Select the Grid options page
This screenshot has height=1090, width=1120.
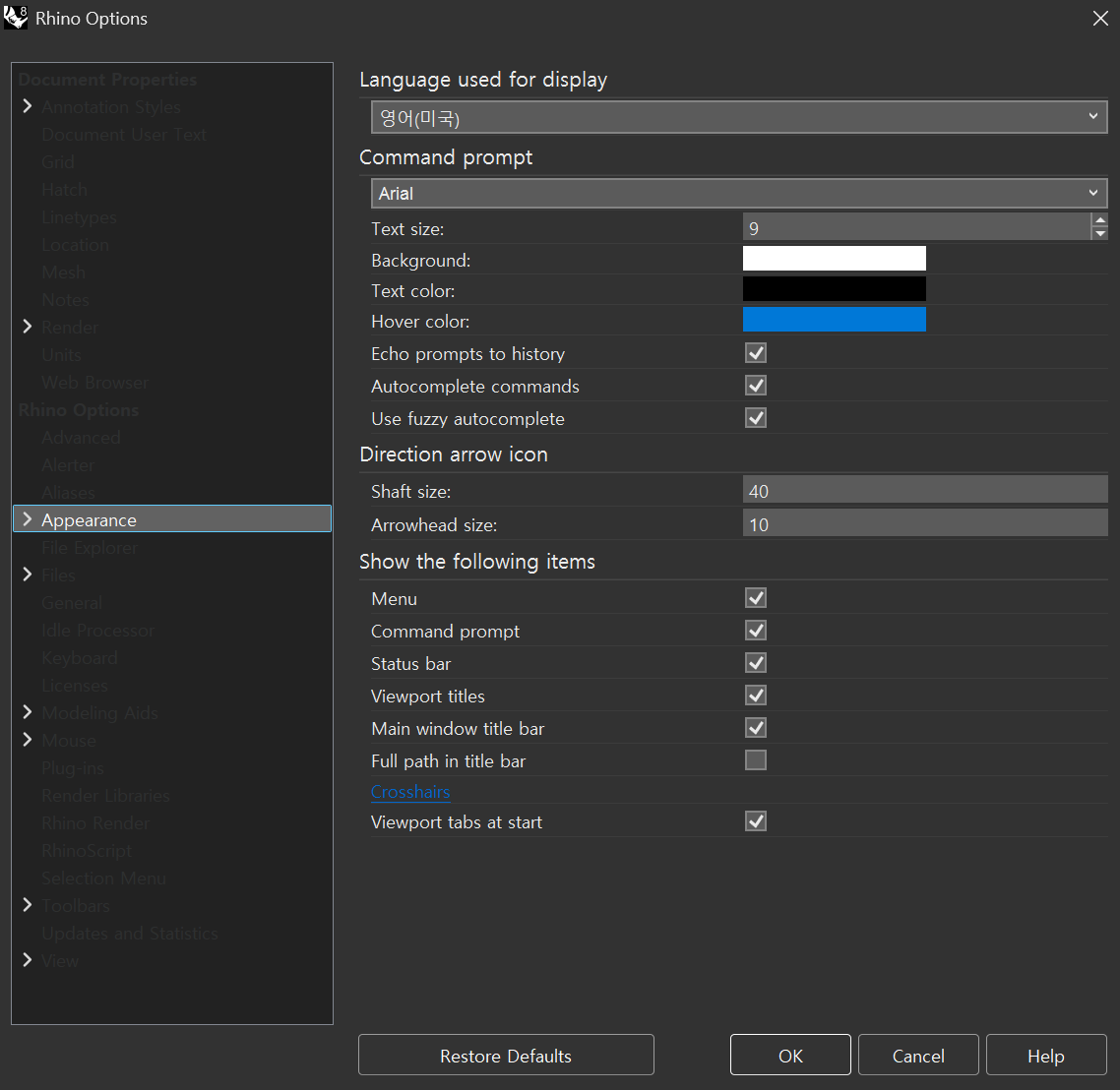point(58,162)
